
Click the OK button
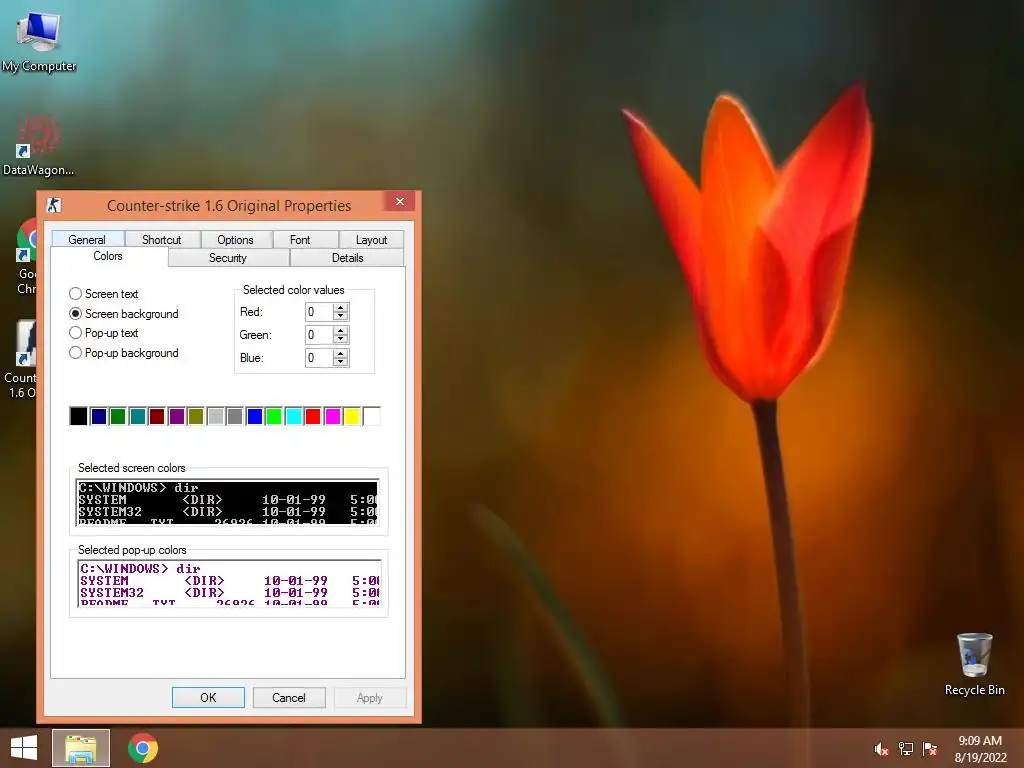208,697
